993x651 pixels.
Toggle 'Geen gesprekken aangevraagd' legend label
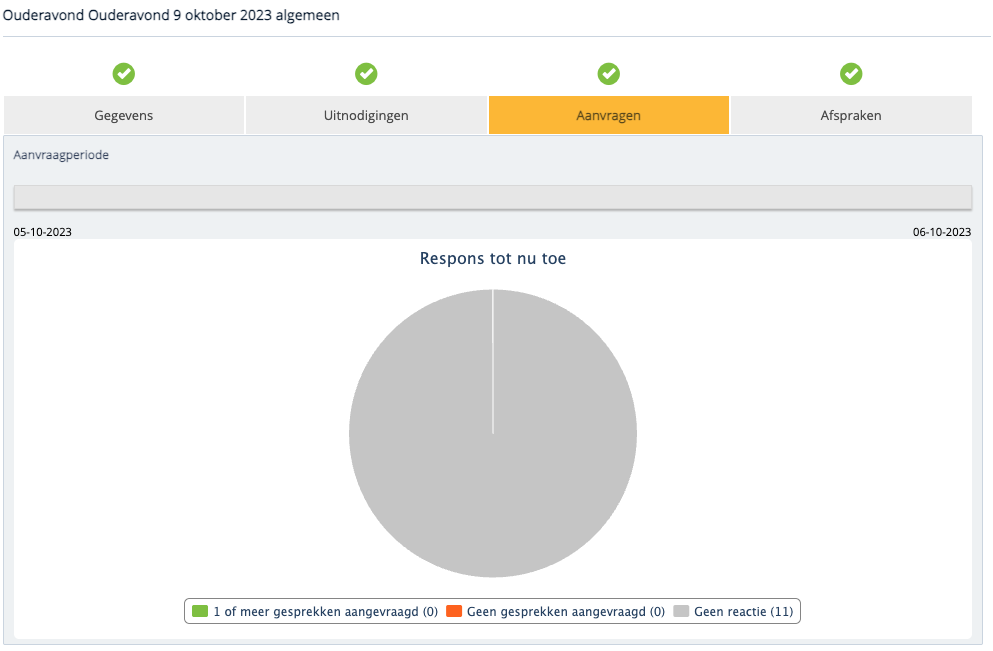pyautogui.click(x=566, y=611)
